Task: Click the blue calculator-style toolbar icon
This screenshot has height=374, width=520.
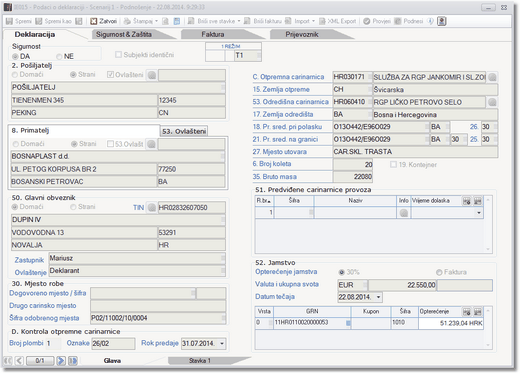Action: point(177,21)
